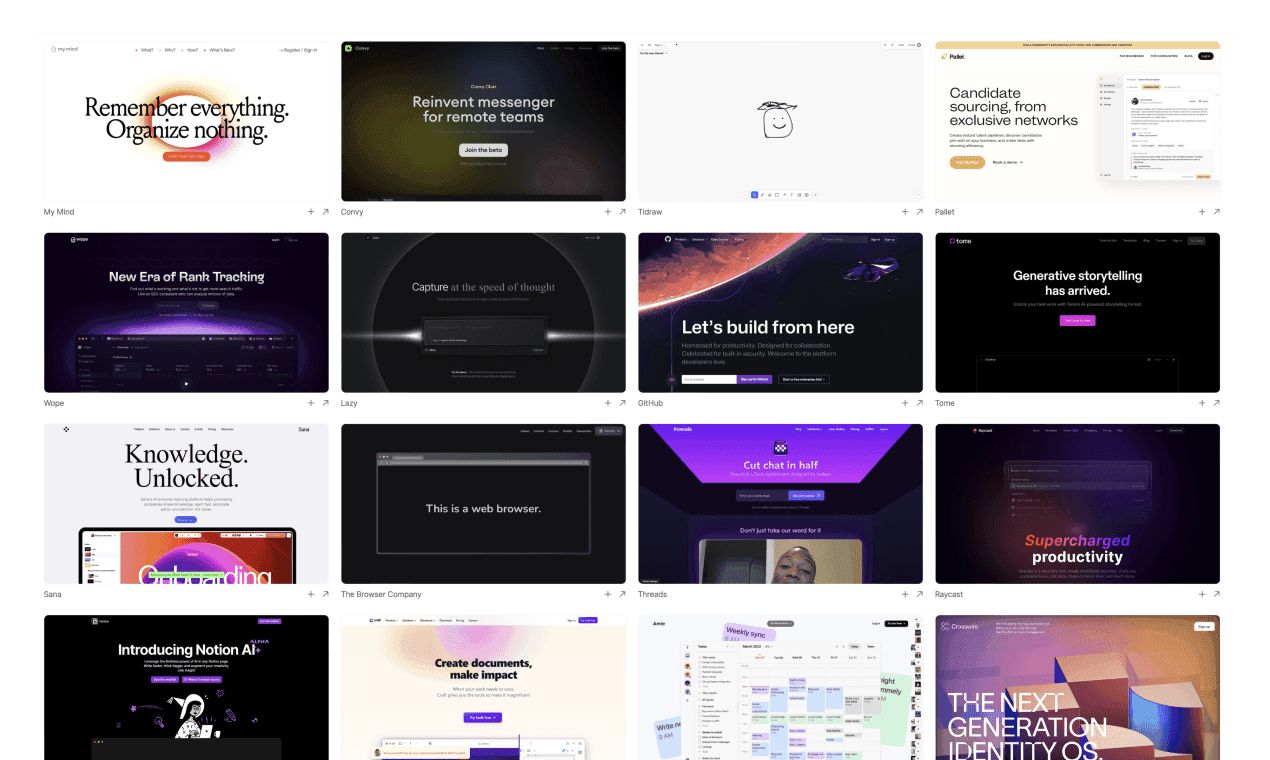Viewport: 1270px width, 760px height.
Task: Visit Threads with the arrow icon
Action: [x=919, y=594]
